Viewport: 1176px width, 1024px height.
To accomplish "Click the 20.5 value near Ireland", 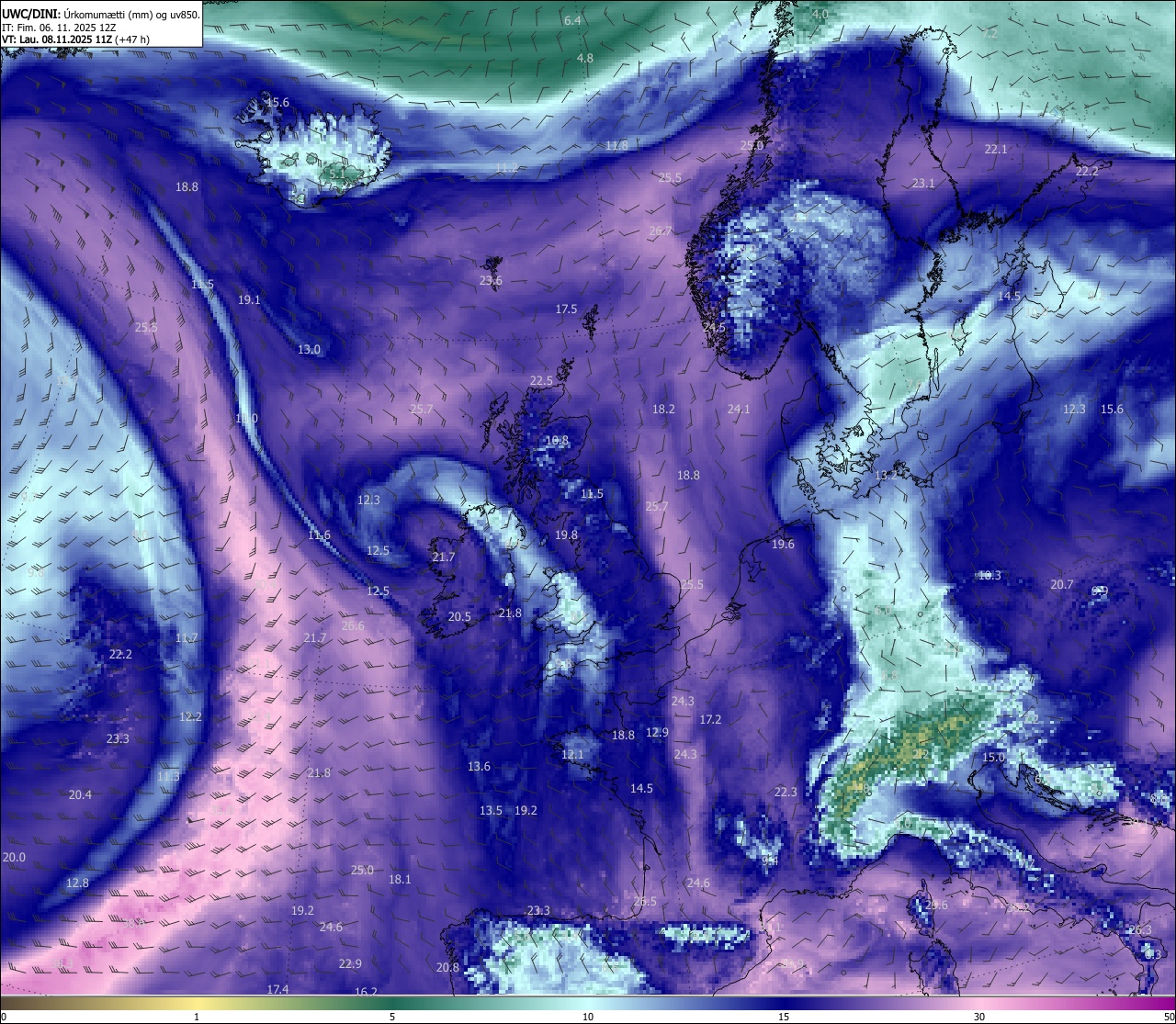I will (459, 617).
